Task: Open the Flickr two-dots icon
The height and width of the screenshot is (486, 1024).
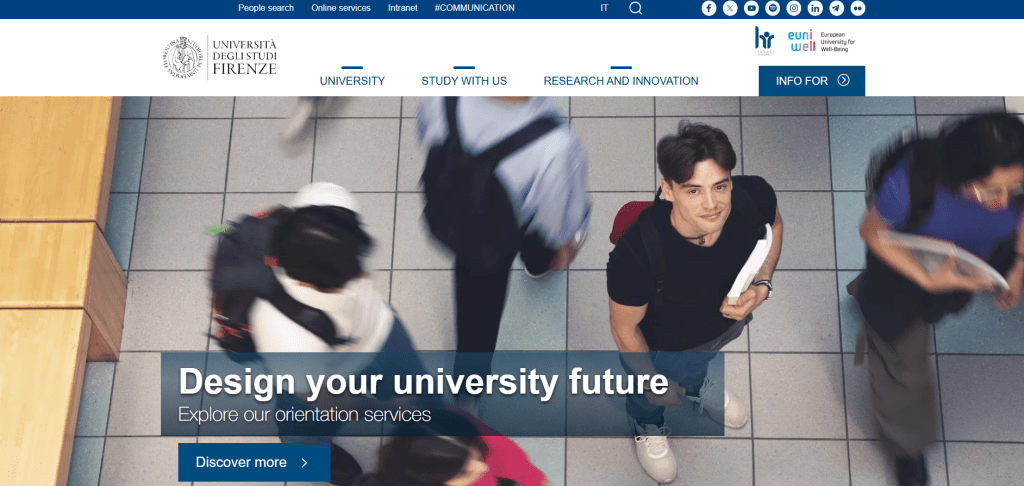Action: (x=857, y=8)
